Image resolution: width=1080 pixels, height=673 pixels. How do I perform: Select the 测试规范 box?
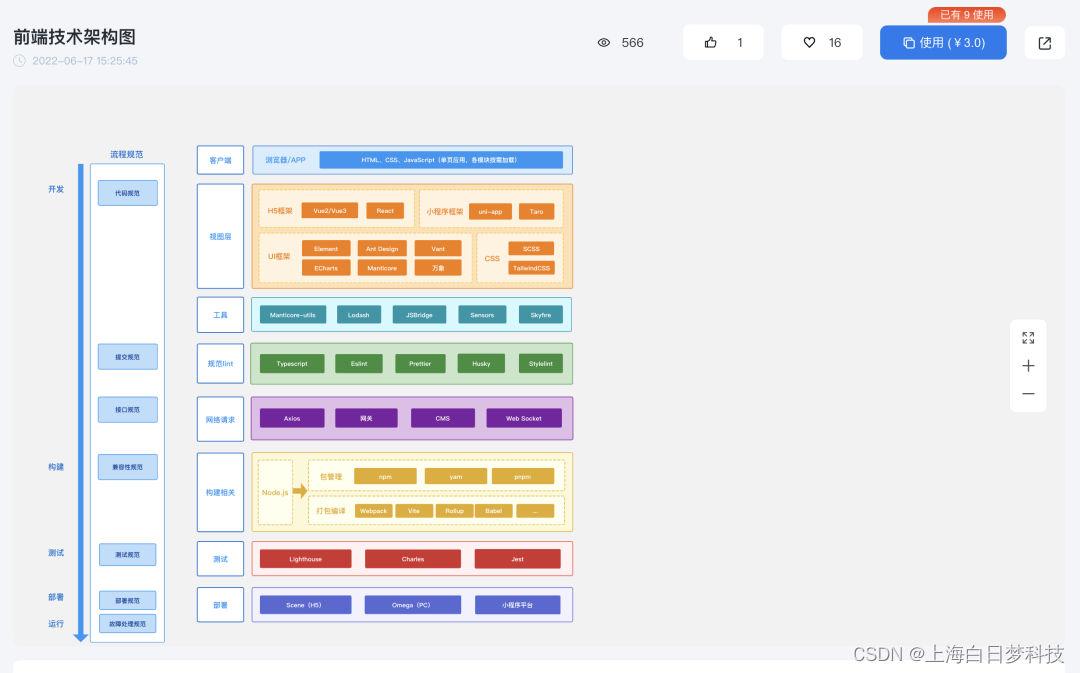[x=127, y=555]
